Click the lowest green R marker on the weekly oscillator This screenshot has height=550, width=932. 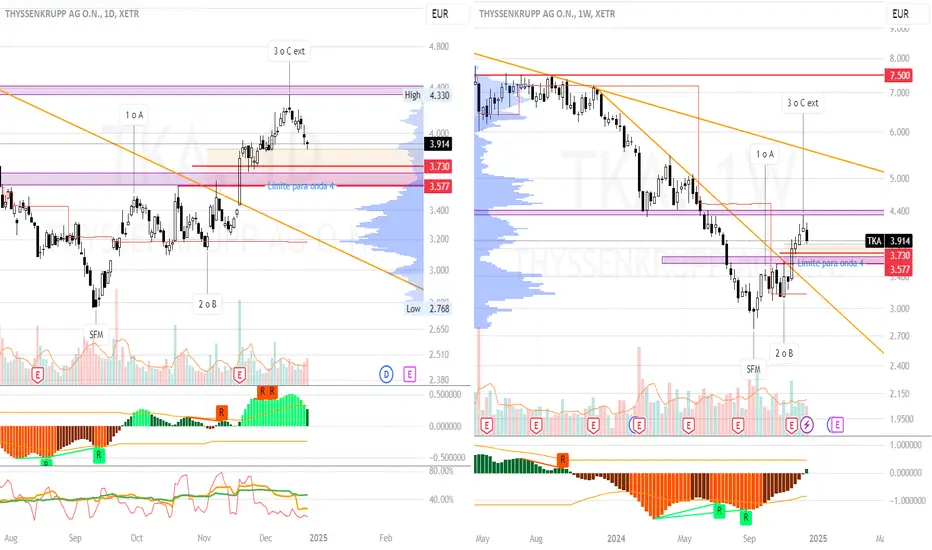pos(745,518)
